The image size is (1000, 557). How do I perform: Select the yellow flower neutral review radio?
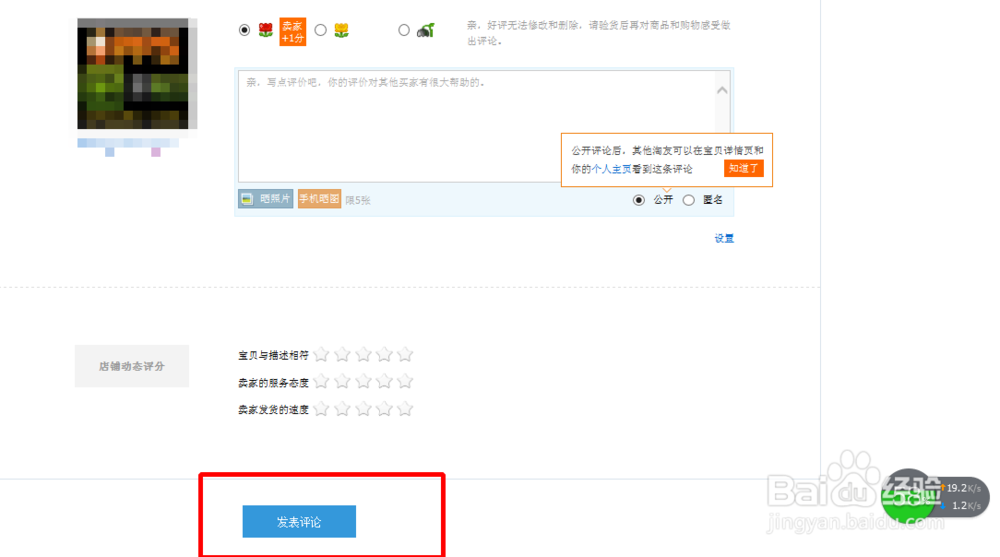(321, 30)
